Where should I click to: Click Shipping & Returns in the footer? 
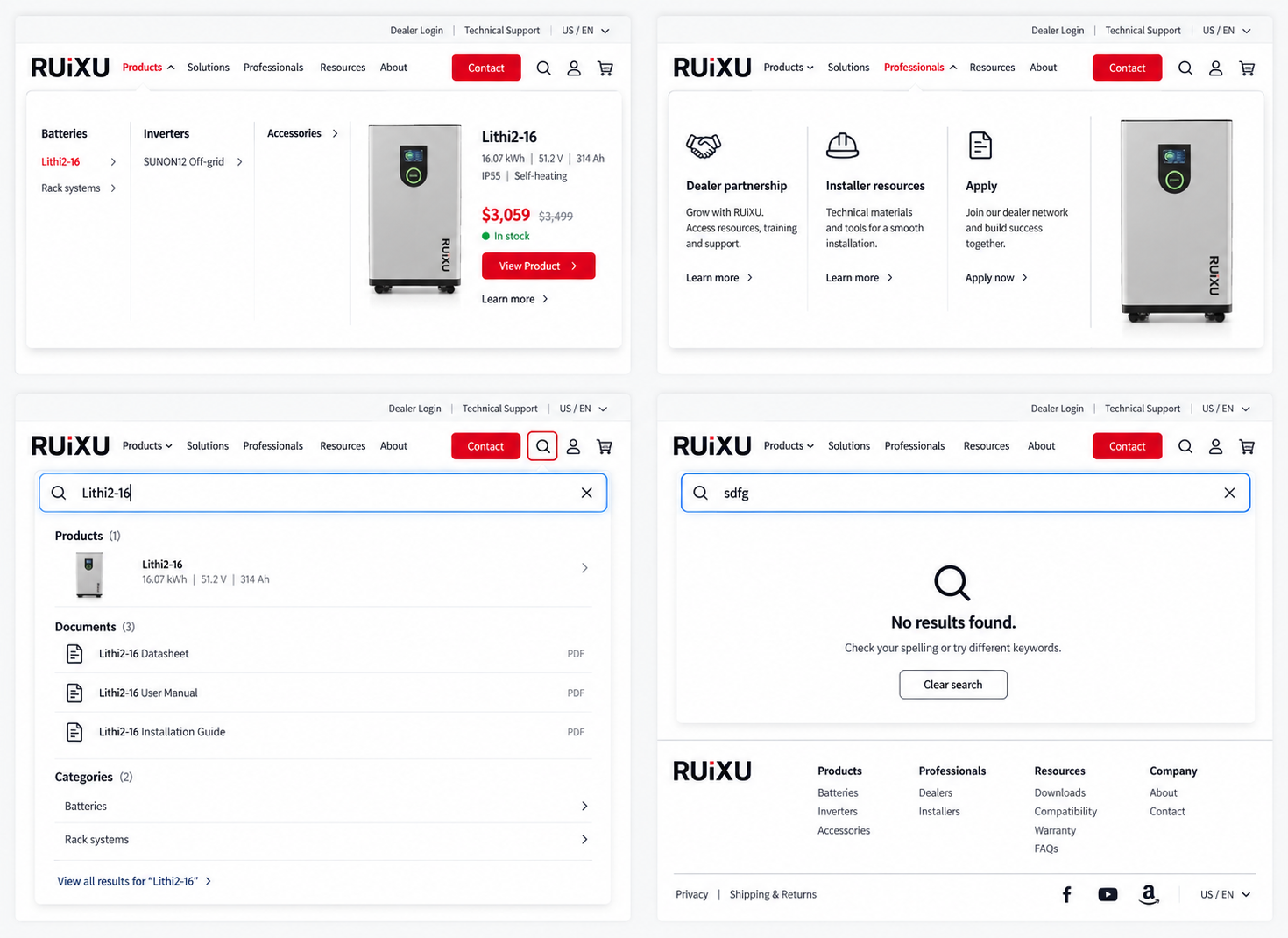773,895
